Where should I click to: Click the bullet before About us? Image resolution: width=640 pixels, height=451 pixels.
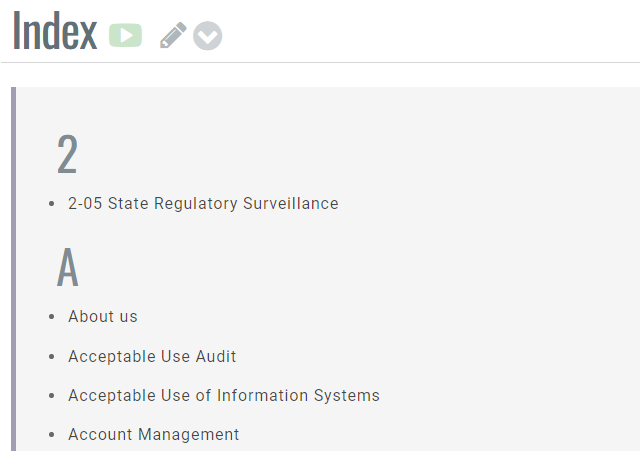pyautogui.click(x=52, y=317)
